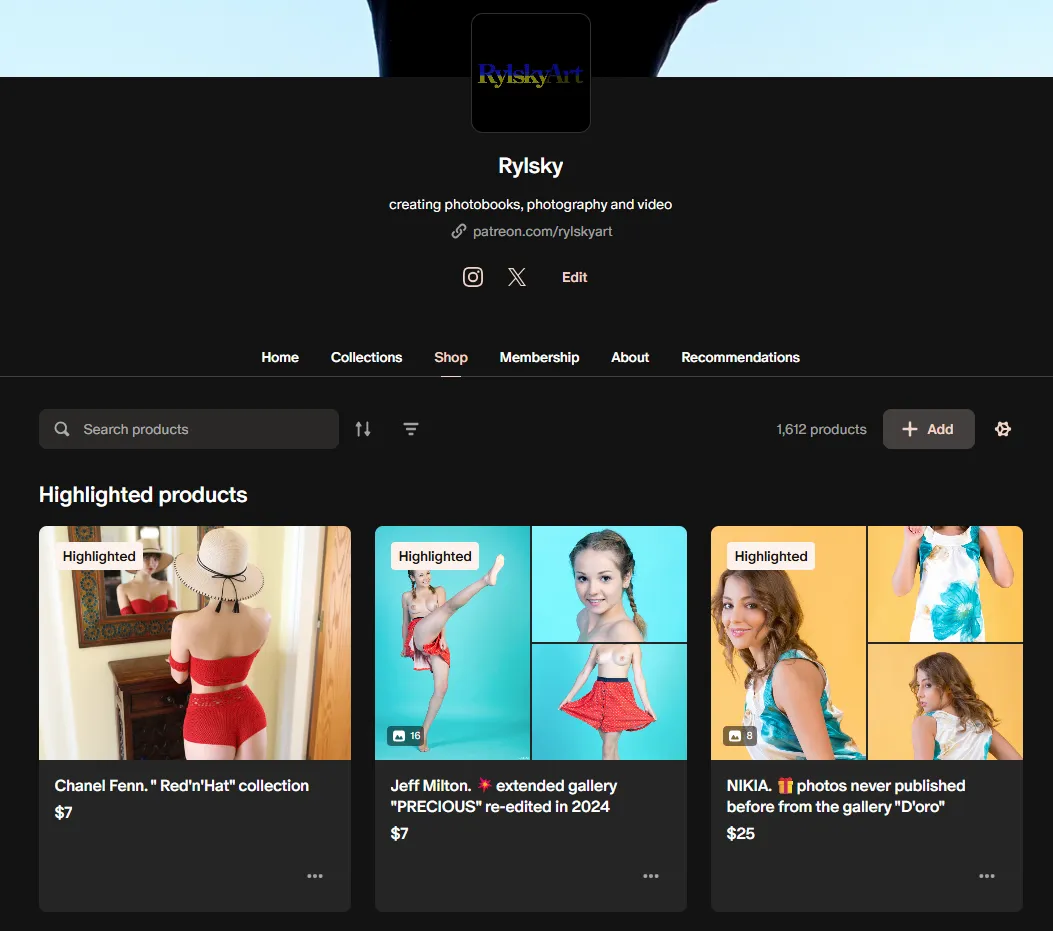Switch to the Collections tab
The image size is (1053, 931).
(x=366, y=357)
